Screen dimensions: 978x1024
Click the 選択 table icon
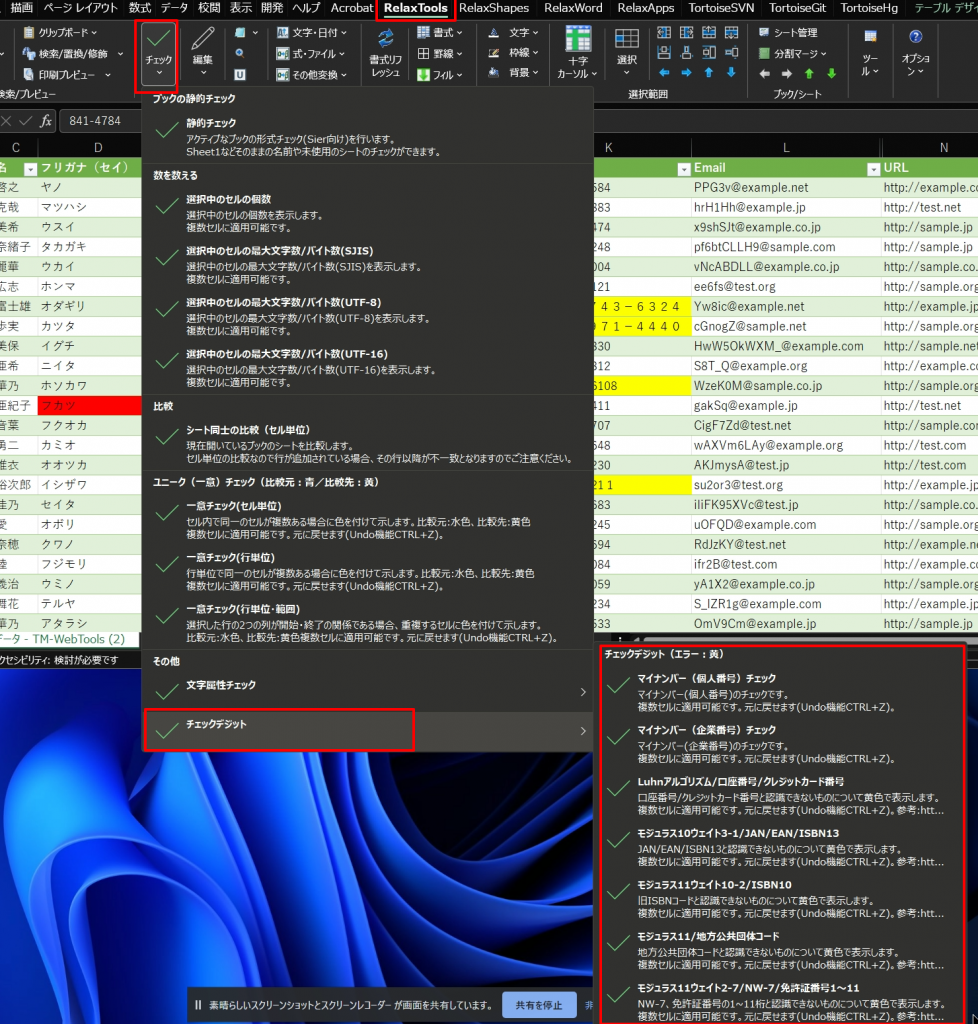(x=627, y=39)
